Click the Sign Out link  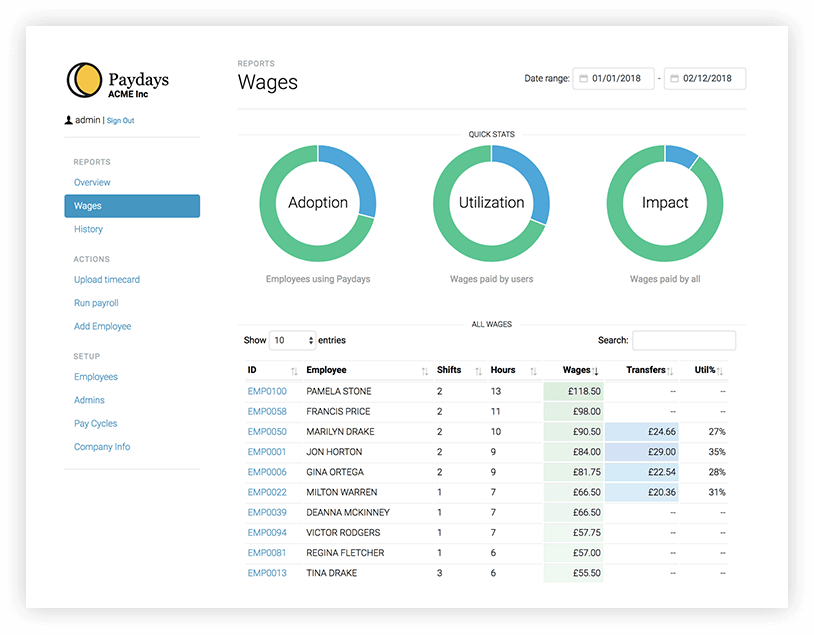tap(120, 120)
